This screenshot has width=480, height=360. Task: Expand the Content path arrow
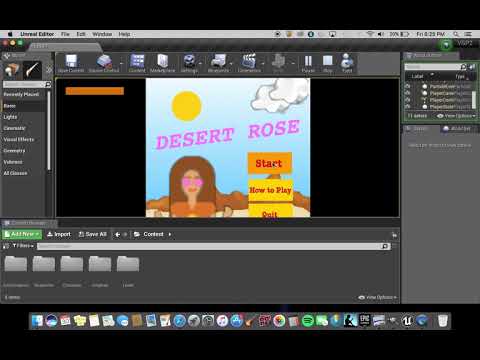pyautogui.click(x=170, y=234)
